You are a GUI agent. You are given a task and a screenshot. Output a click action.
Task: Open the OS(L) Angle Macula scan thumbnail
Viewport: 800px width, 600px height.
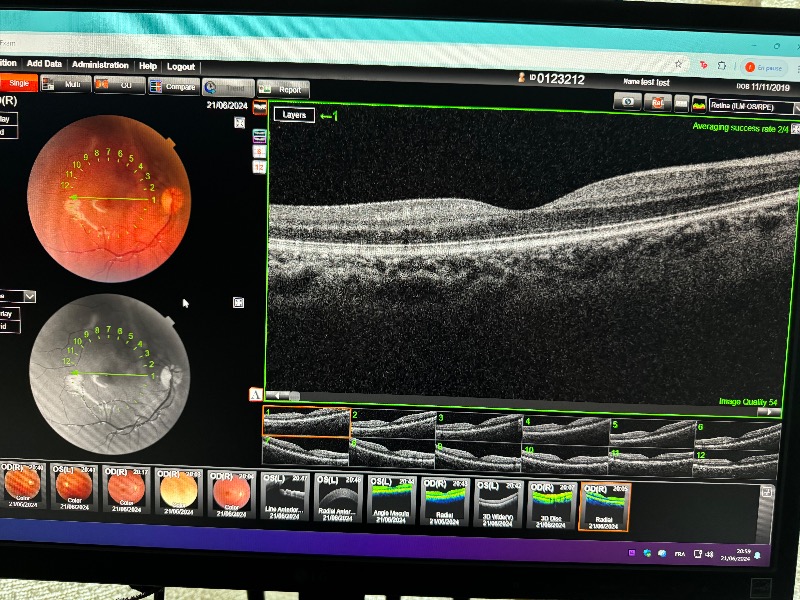(391, 499)
